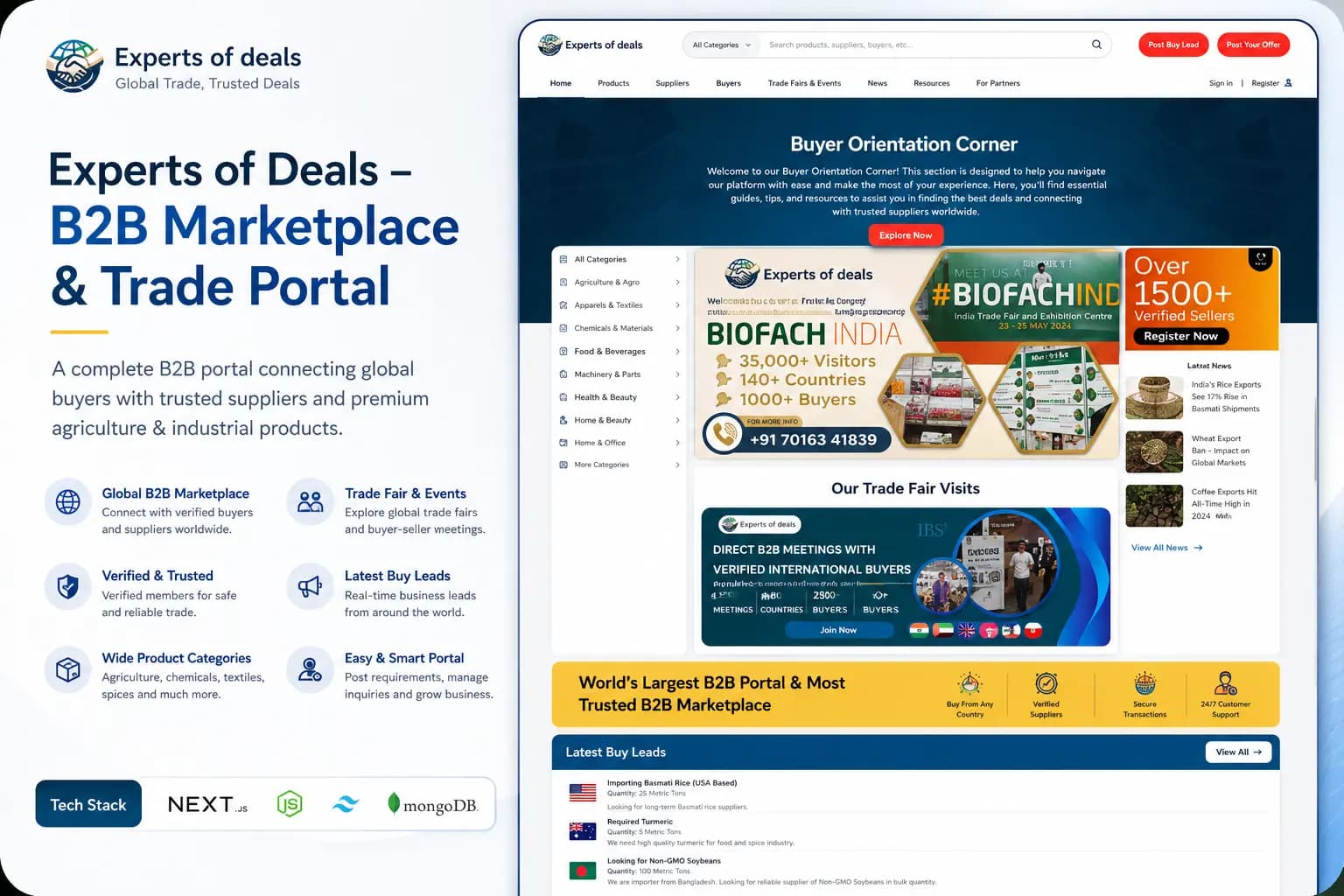Image resolution: width=1344 pixels, height=896 pixels.
Task: Expand More Categories chevron
Action: (x=677, y=465)
